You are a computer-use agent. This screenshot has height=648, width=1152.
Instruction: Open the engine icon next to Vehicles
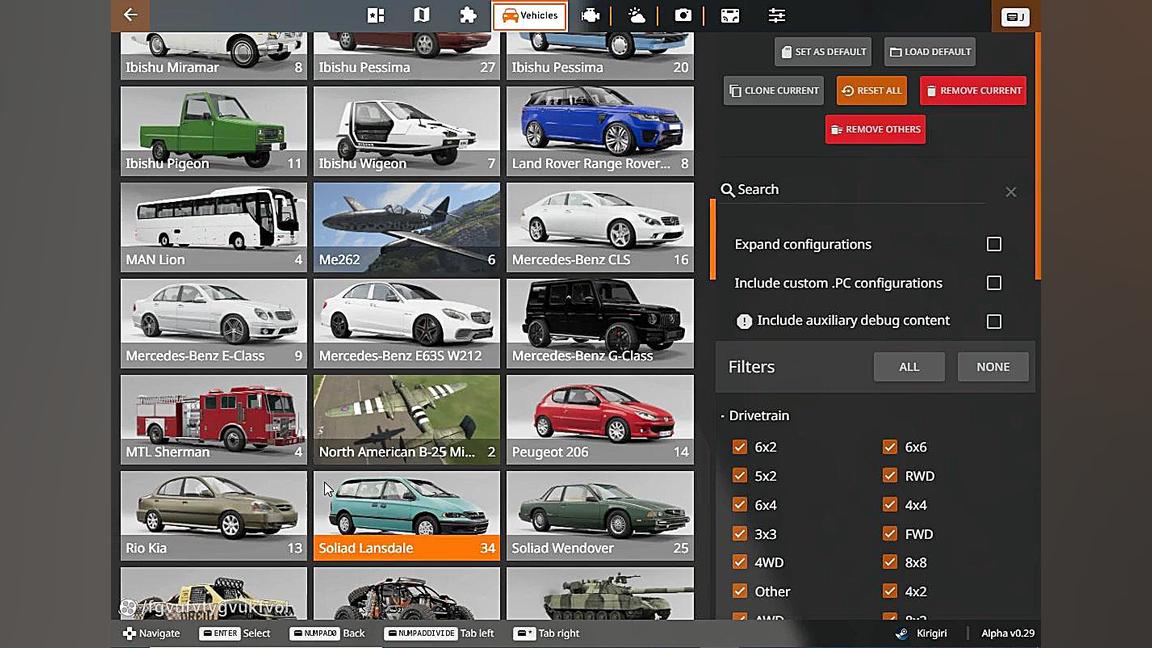click(590, 15)
